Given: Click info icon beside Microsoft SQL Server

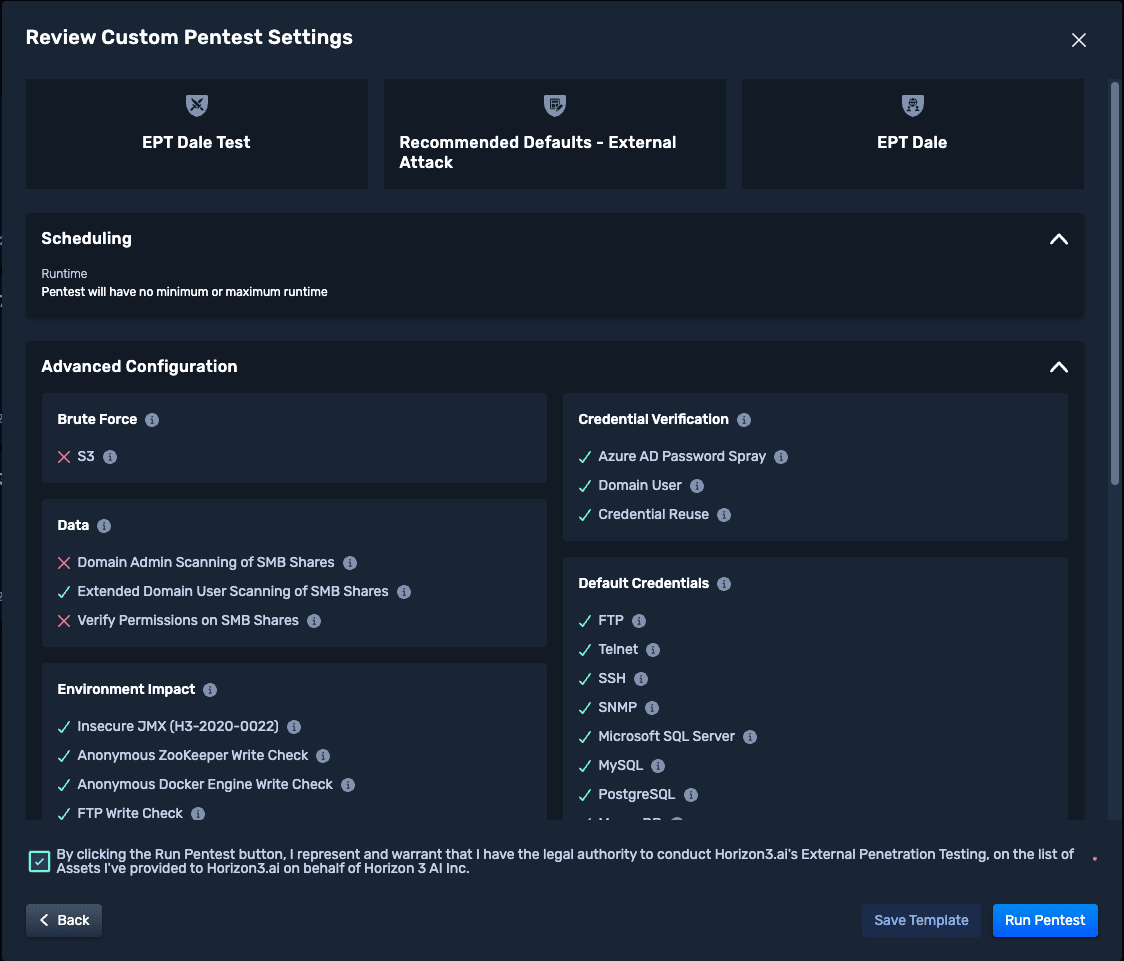Looking at the screenshot, I should coord(750,737).
